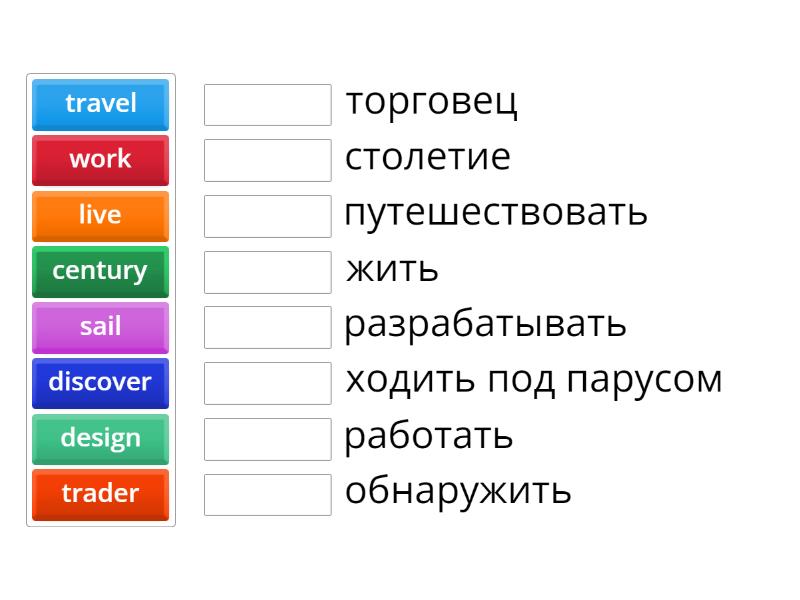Click the blank box beside 'путешествовать'

(x=267, y=216)
